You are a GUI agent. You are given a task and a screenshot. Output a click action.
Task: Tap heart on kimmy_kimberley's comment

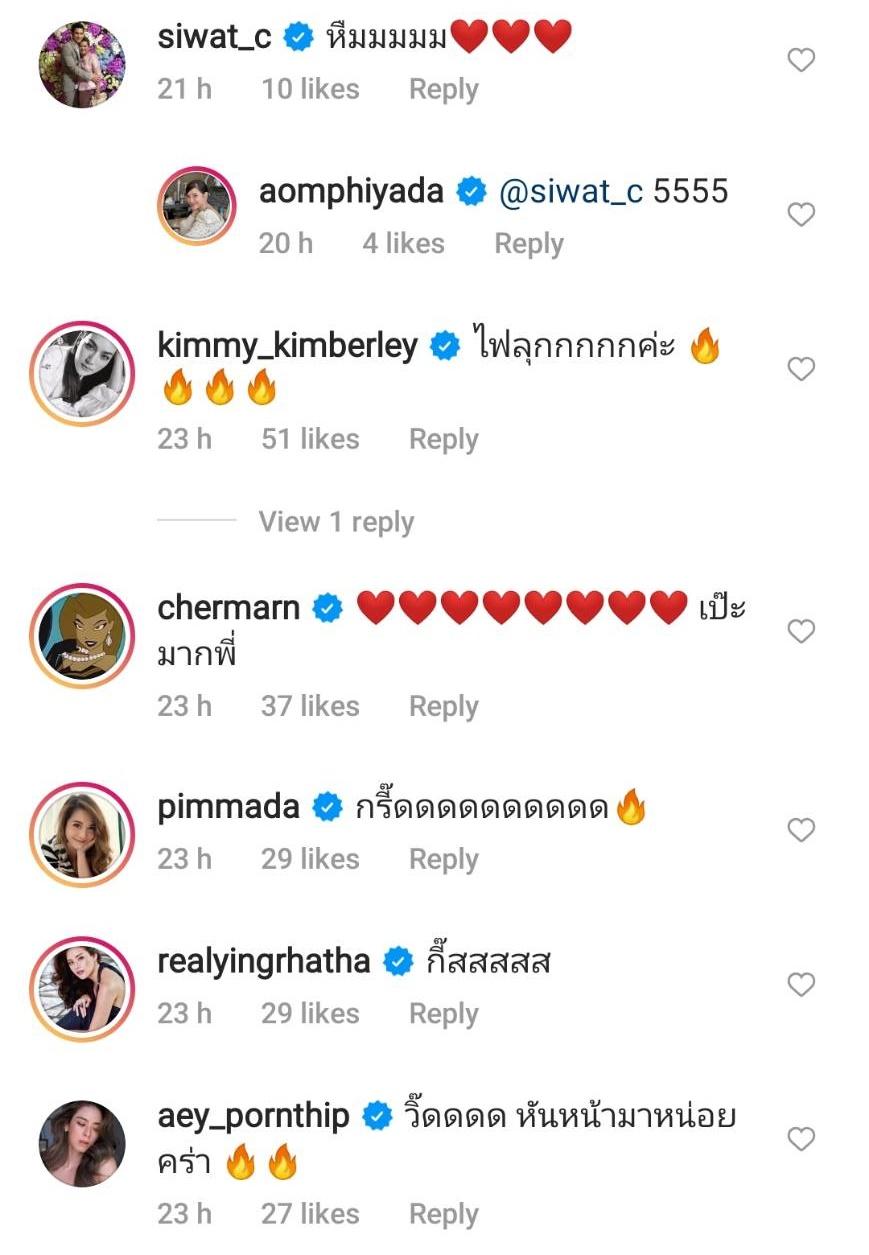(x=801, y=370)
